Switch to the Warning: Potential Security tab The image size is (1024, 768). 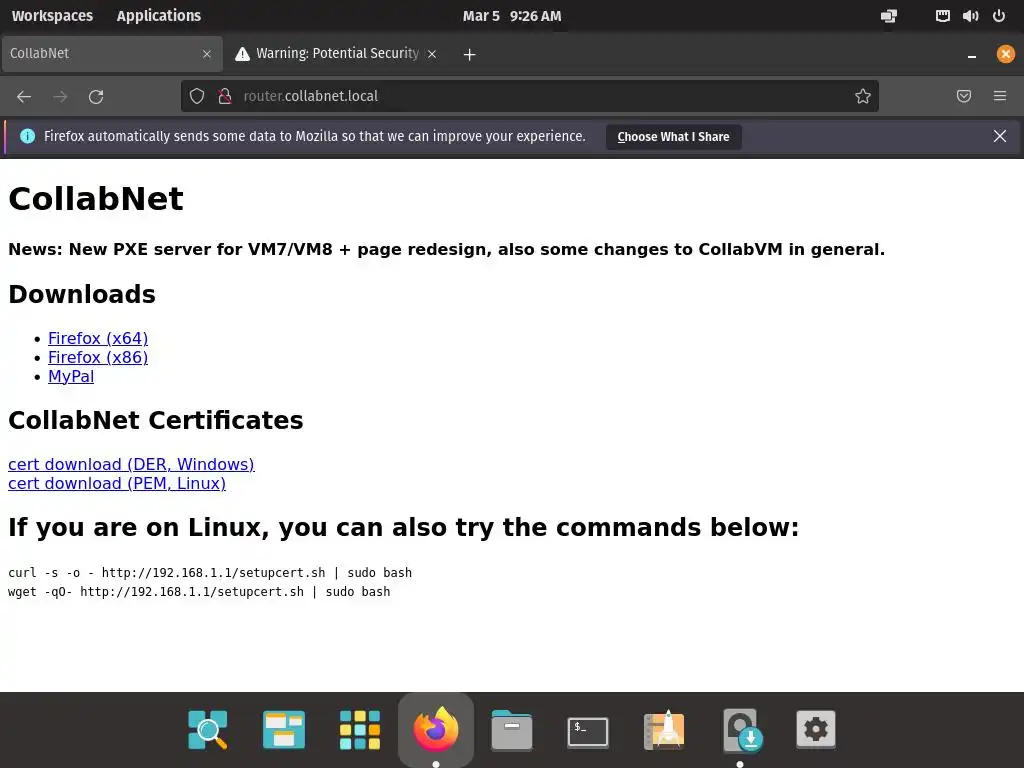coord(336,54)
